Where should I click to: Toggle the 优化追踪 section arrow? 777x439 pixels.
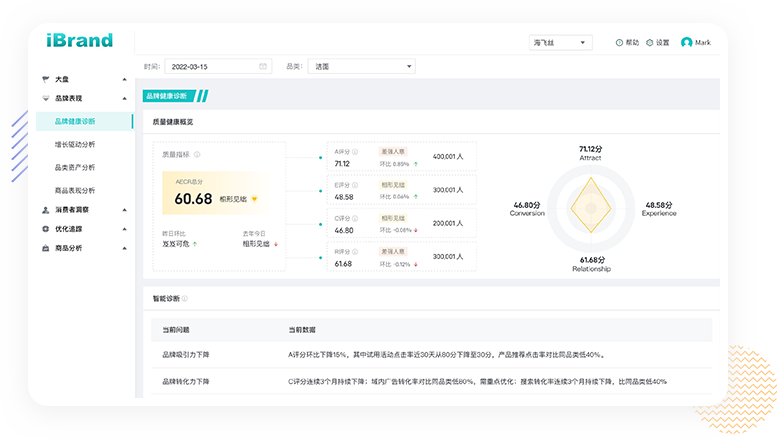(124, 229)
